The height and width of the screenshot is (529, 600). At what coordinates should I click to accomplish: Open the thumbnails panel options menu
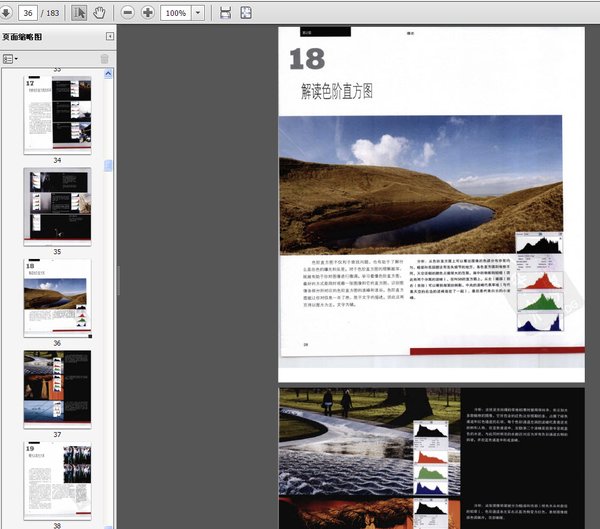point(10,59)
